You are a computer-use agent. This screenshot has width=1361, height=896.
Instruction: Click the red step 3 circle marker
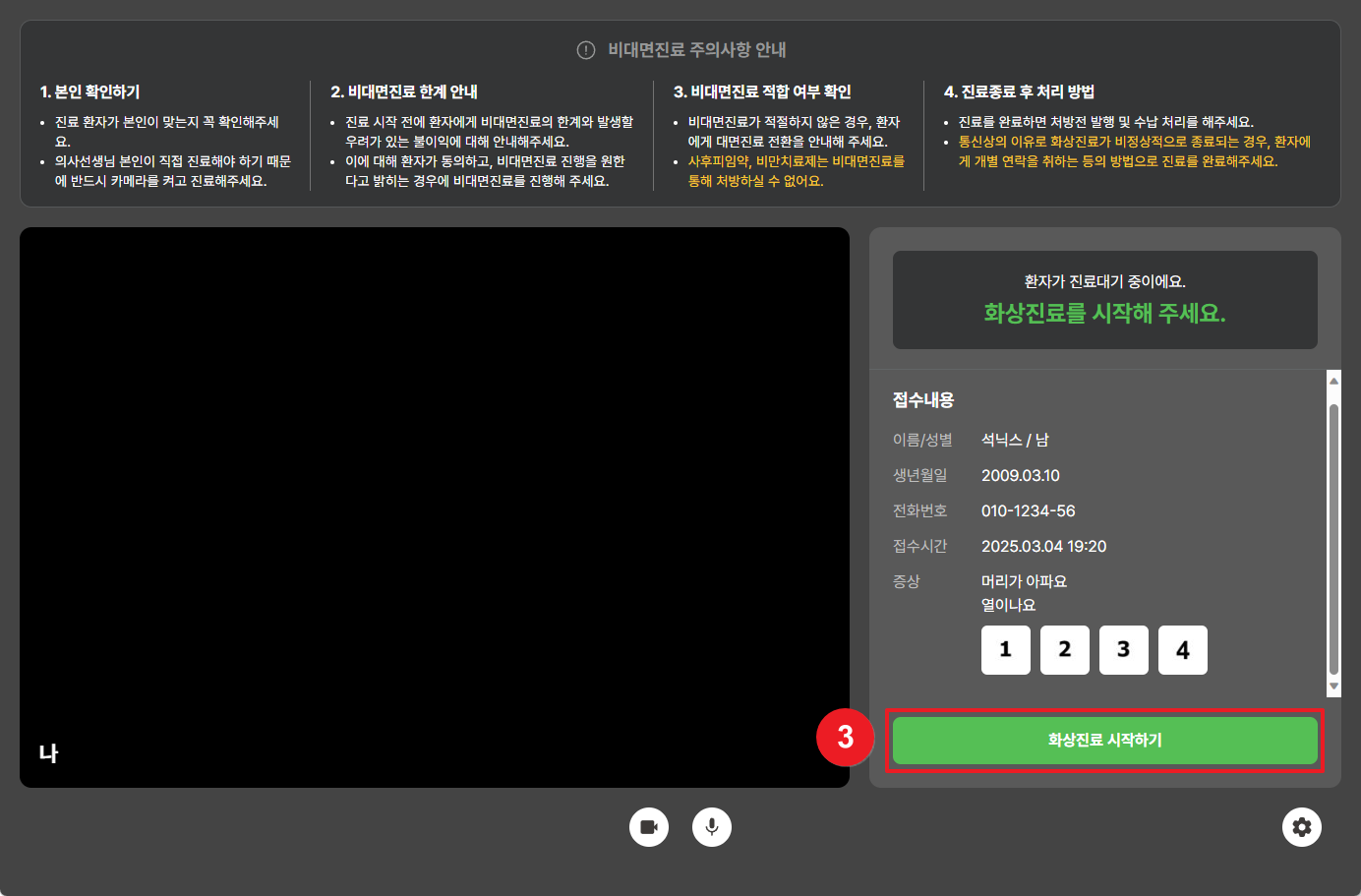pos(845,738)
